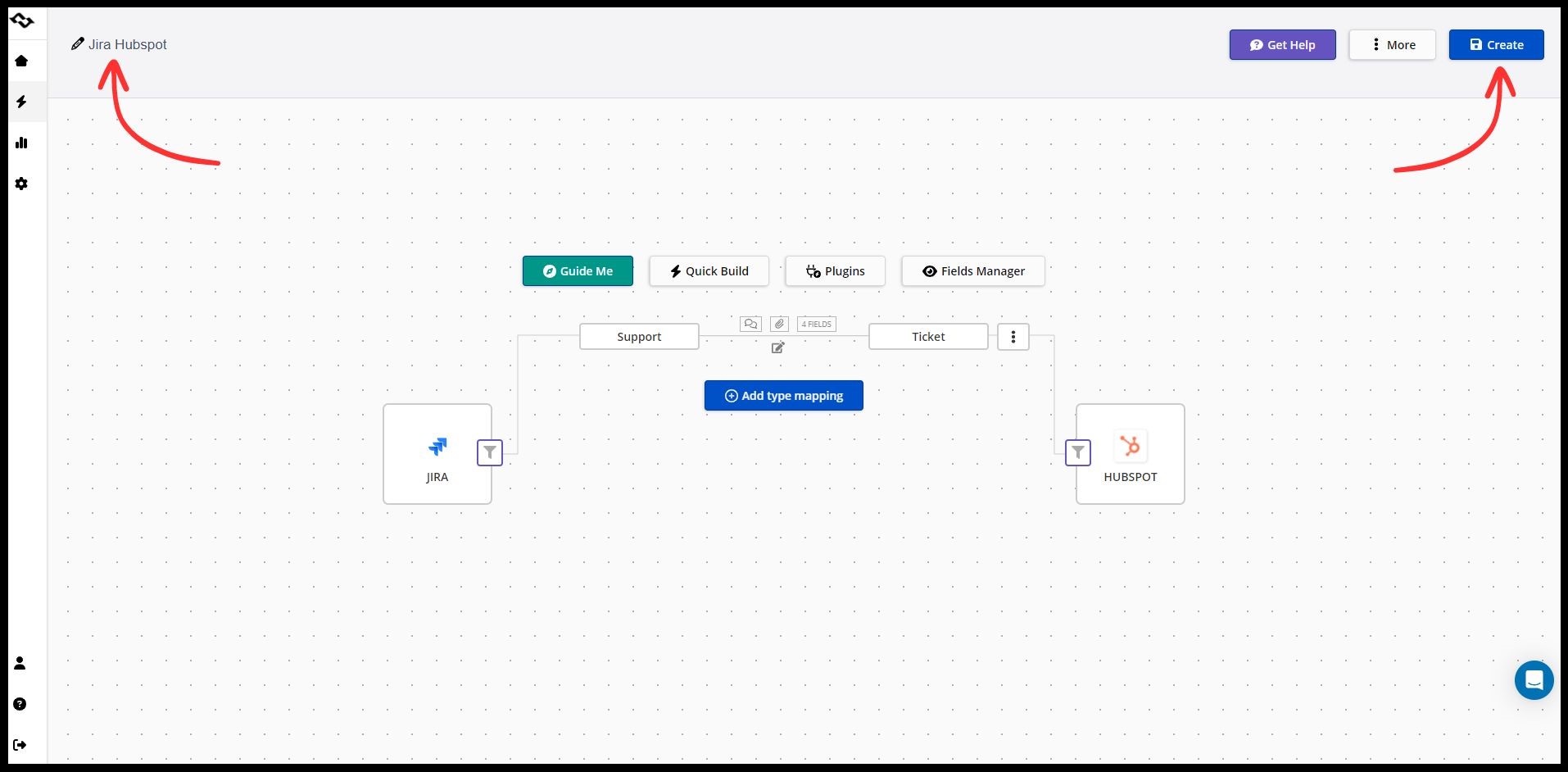This screenshot has height=772, width=1568.
Task: Open the settings gear in sidebar
Action: pos(21,184)
